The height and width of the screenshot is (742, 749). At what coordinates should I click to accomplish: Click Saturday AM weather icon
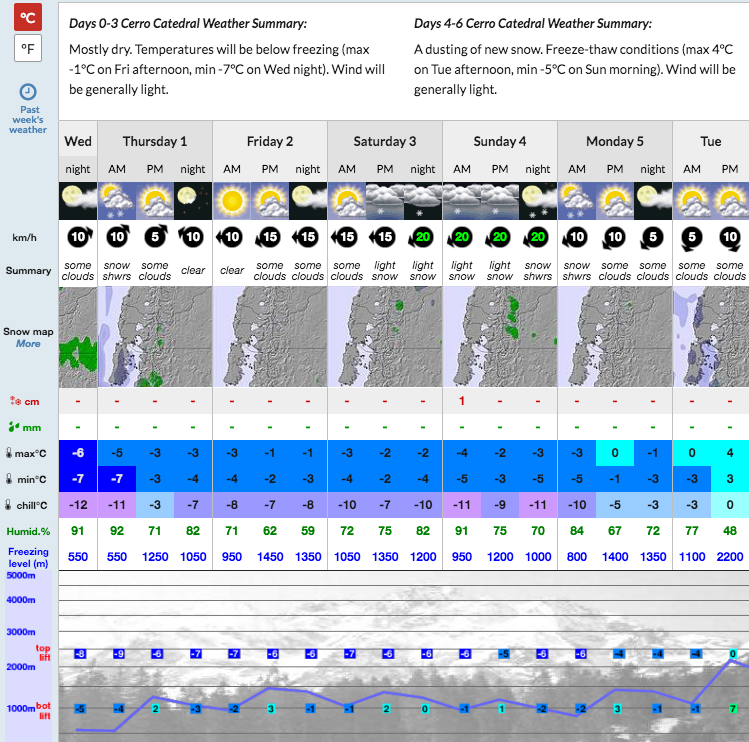[x=347, y=201]
